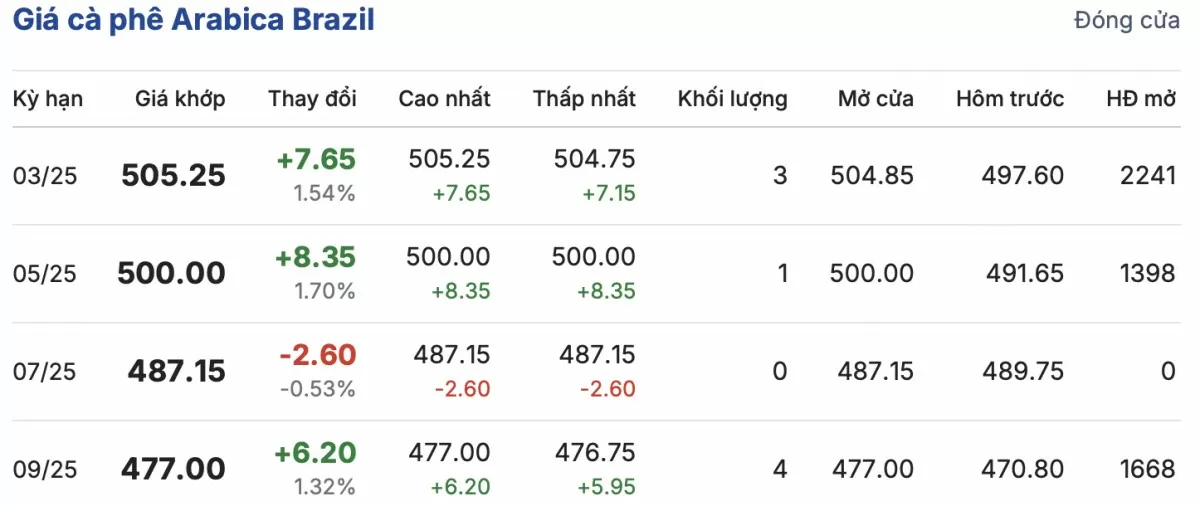This screenshot has width=1200, height=506.
Task: Select the 09/25 contract term
Action: 44,469
